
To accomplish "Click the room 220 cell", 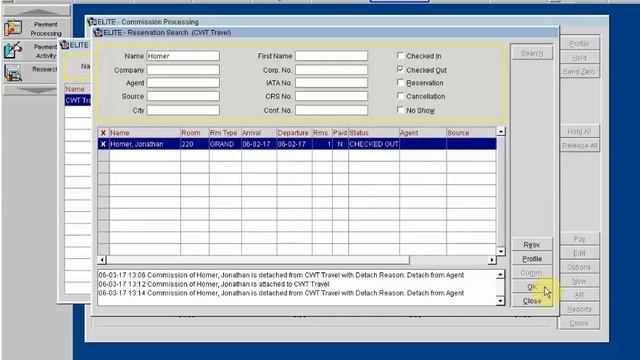I will tap(195, 144).
